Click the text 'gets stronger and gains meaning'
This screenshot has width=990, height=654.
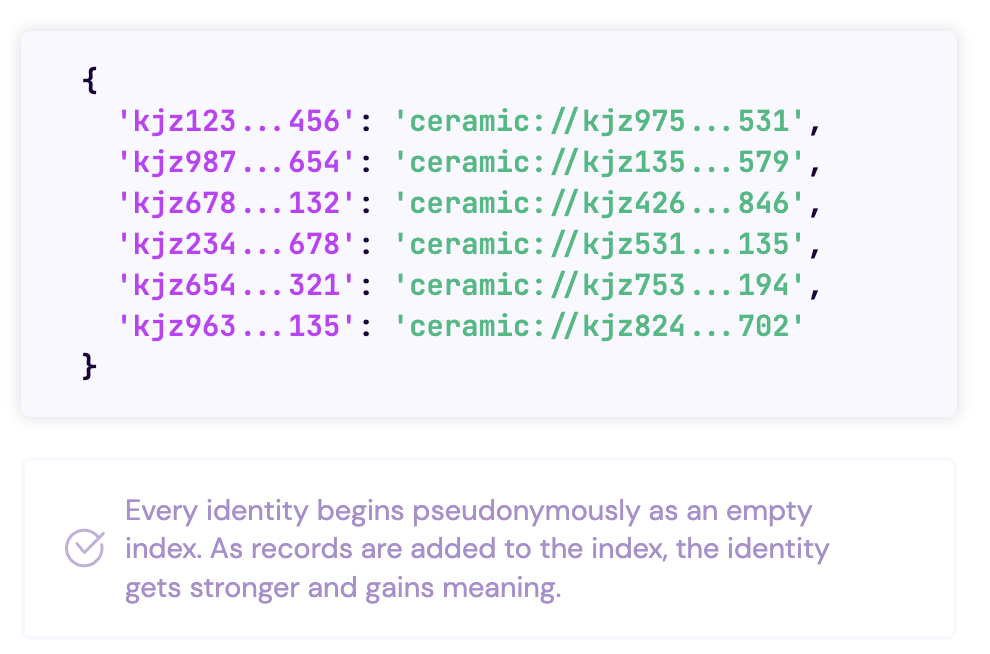tap(342, 588)
